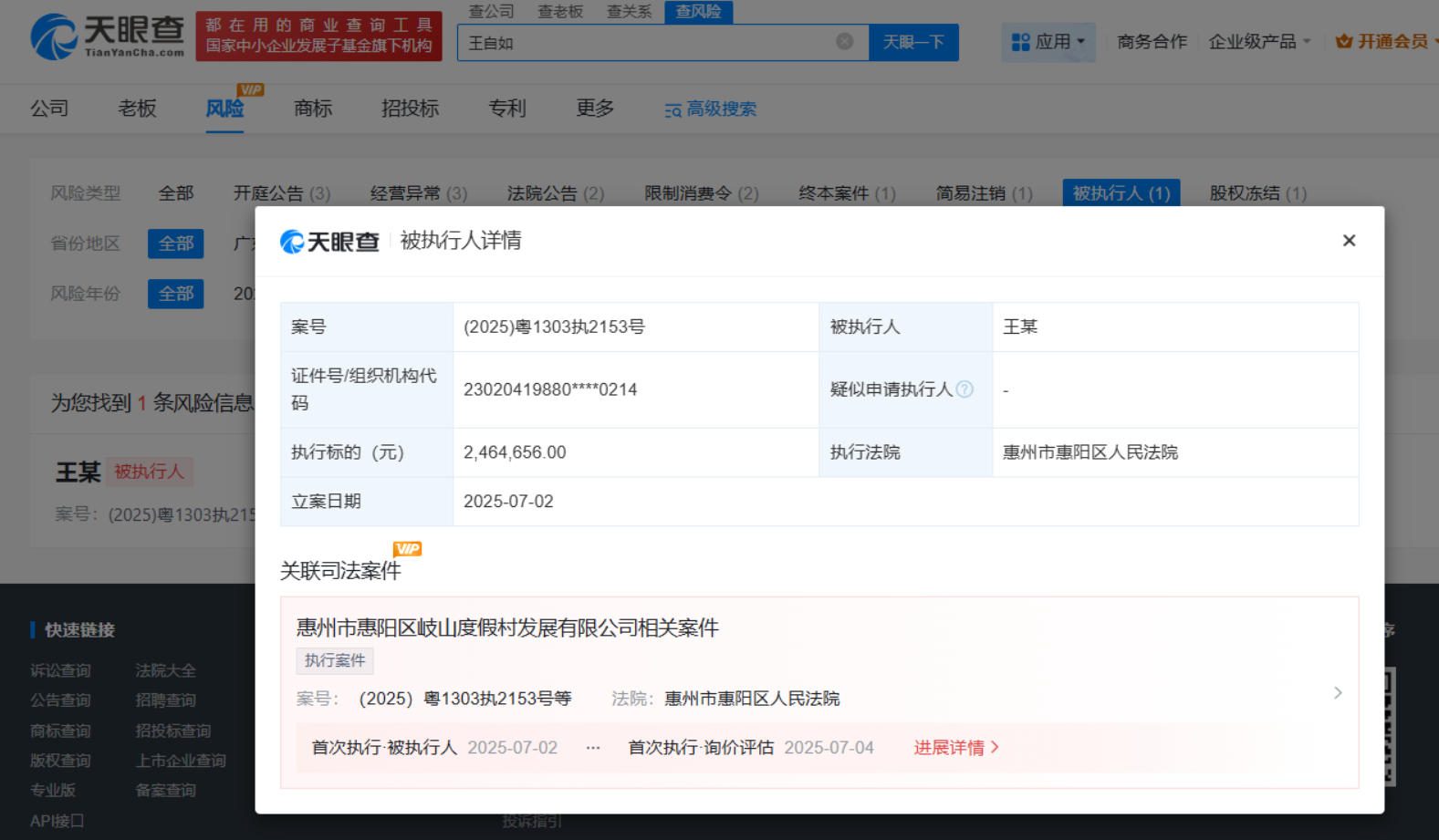The image size is (1439, 840).
Task: Click case number (2025)粤1303执2153号 cell
Action: click(x=636, y=327)
